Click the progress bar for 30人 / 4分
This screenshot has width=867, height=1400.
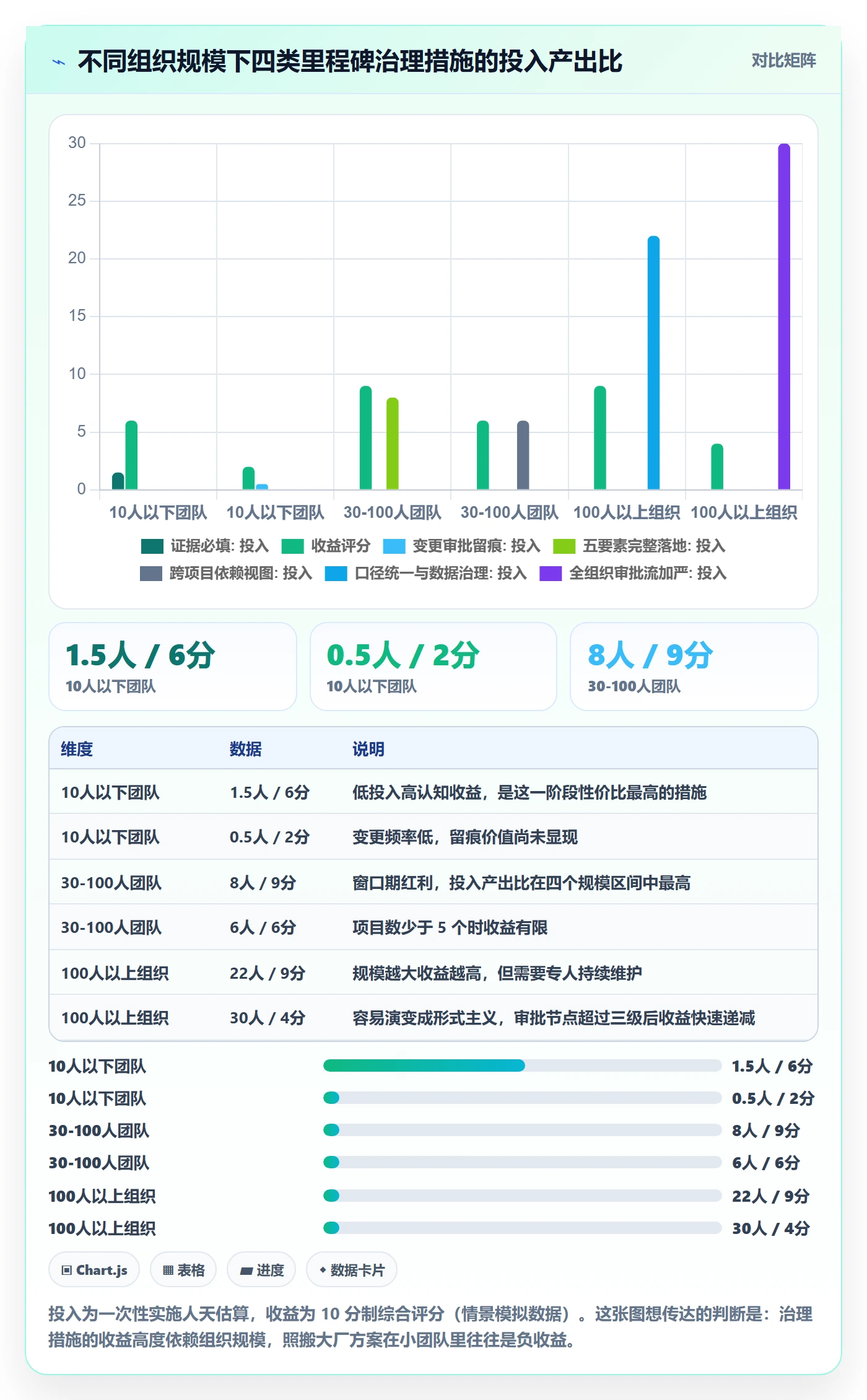click(523, 1228)
